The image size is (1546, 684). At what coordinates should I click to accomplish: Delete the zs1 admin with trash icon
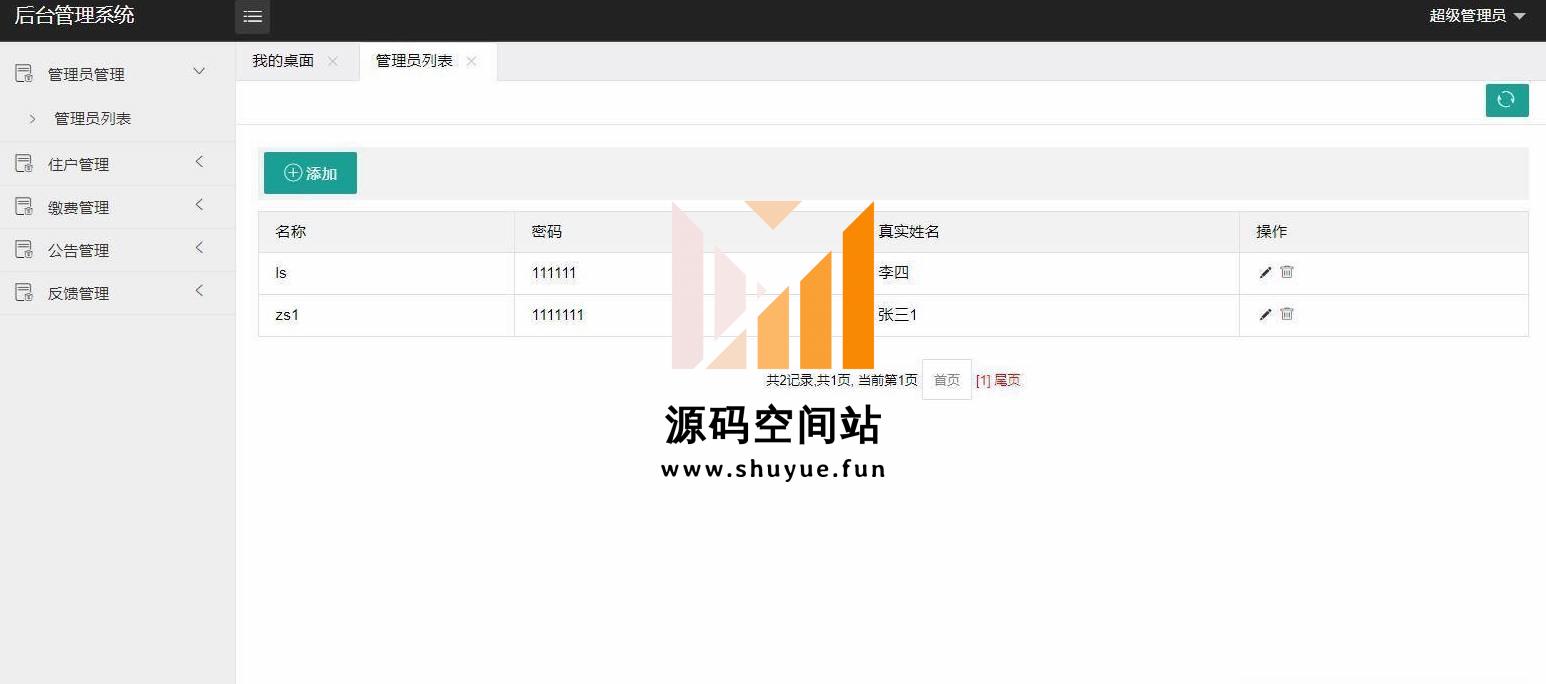pyautogui.click(x=1287, y=314)
